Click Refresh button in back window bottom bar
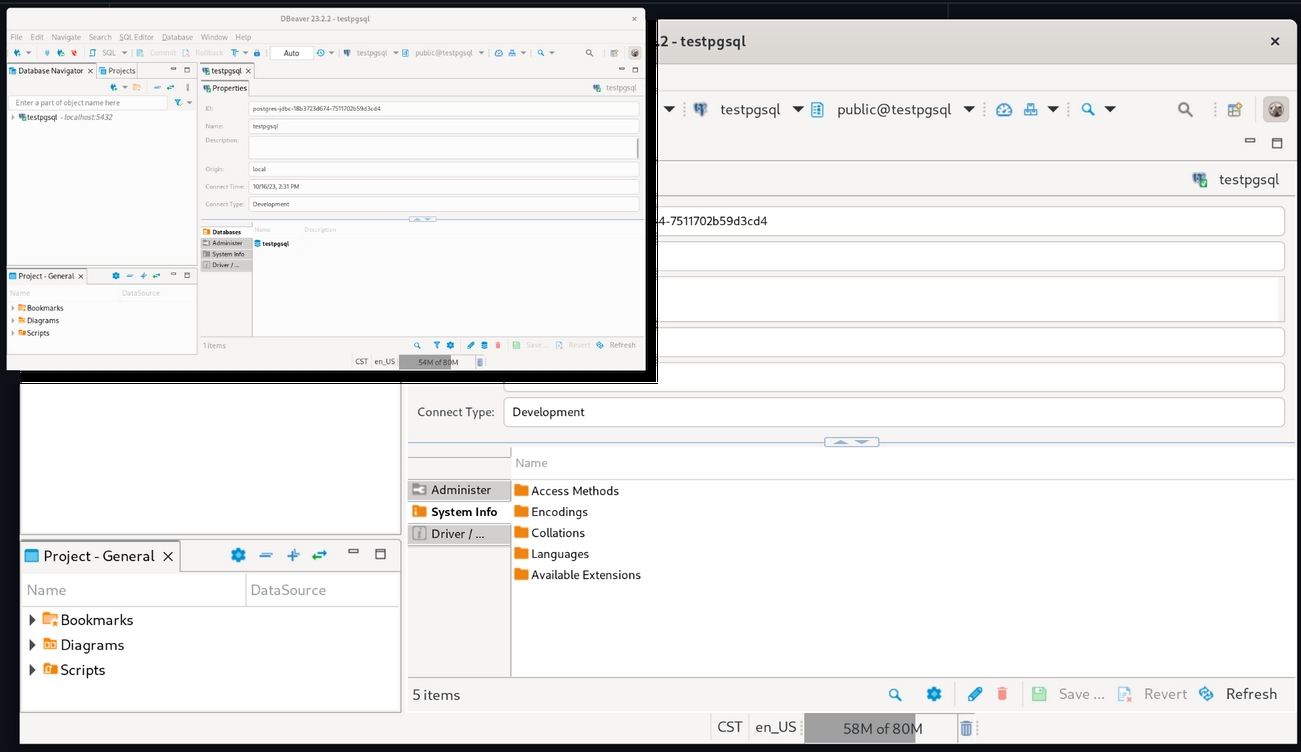The width and height of the screenshot is (1301, 752). (x=1239, y=694)
